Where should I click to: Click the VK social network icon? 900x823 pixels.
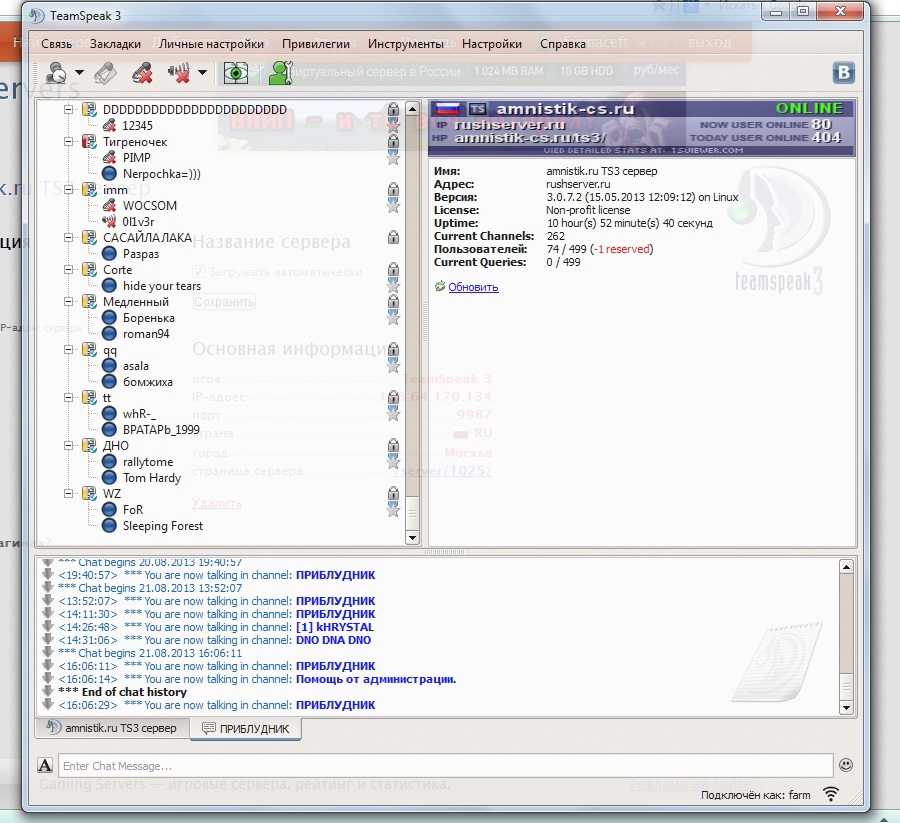844,73
